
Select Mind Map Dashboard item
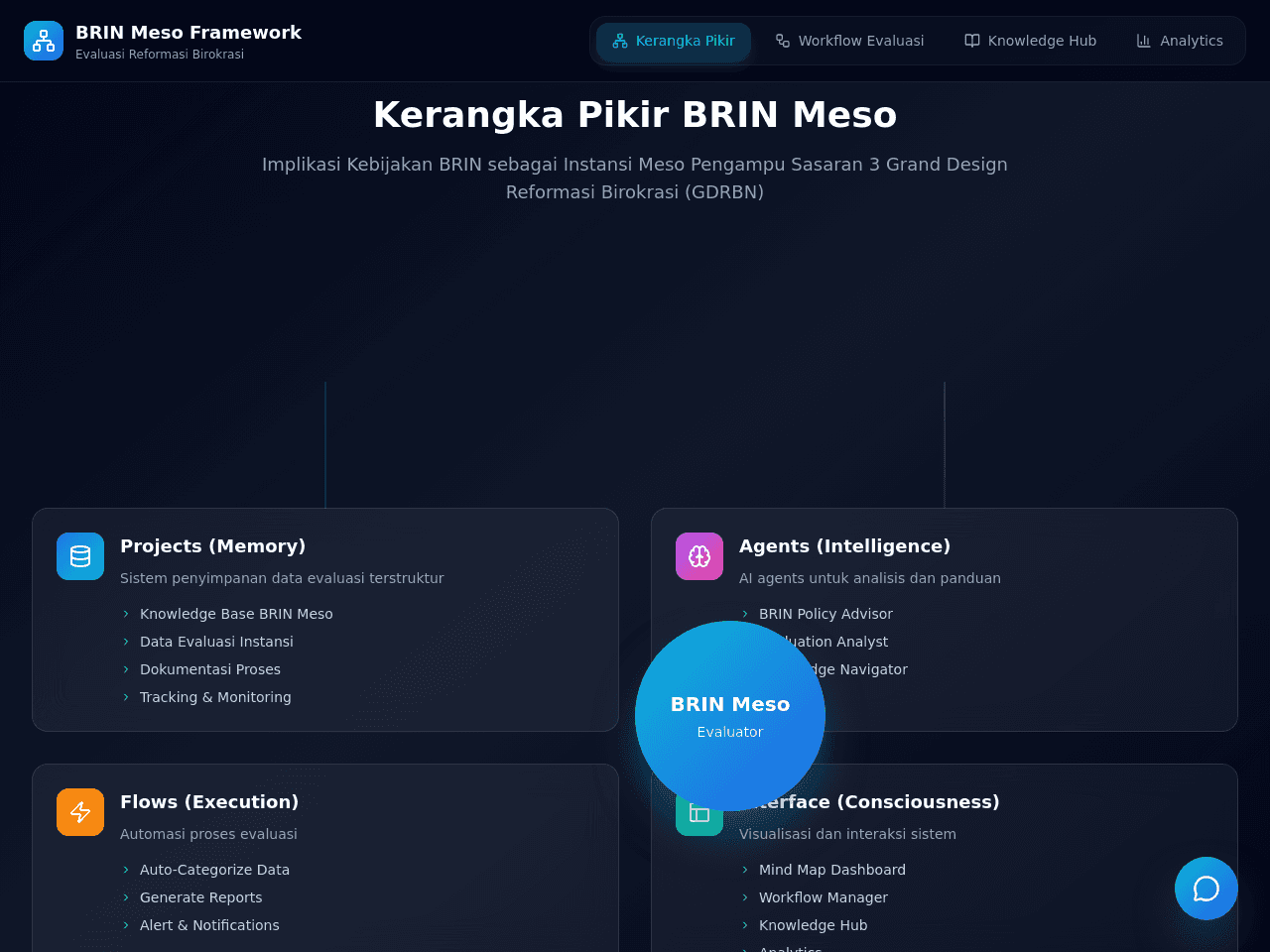pyautogui.click(x=832, y=870)
